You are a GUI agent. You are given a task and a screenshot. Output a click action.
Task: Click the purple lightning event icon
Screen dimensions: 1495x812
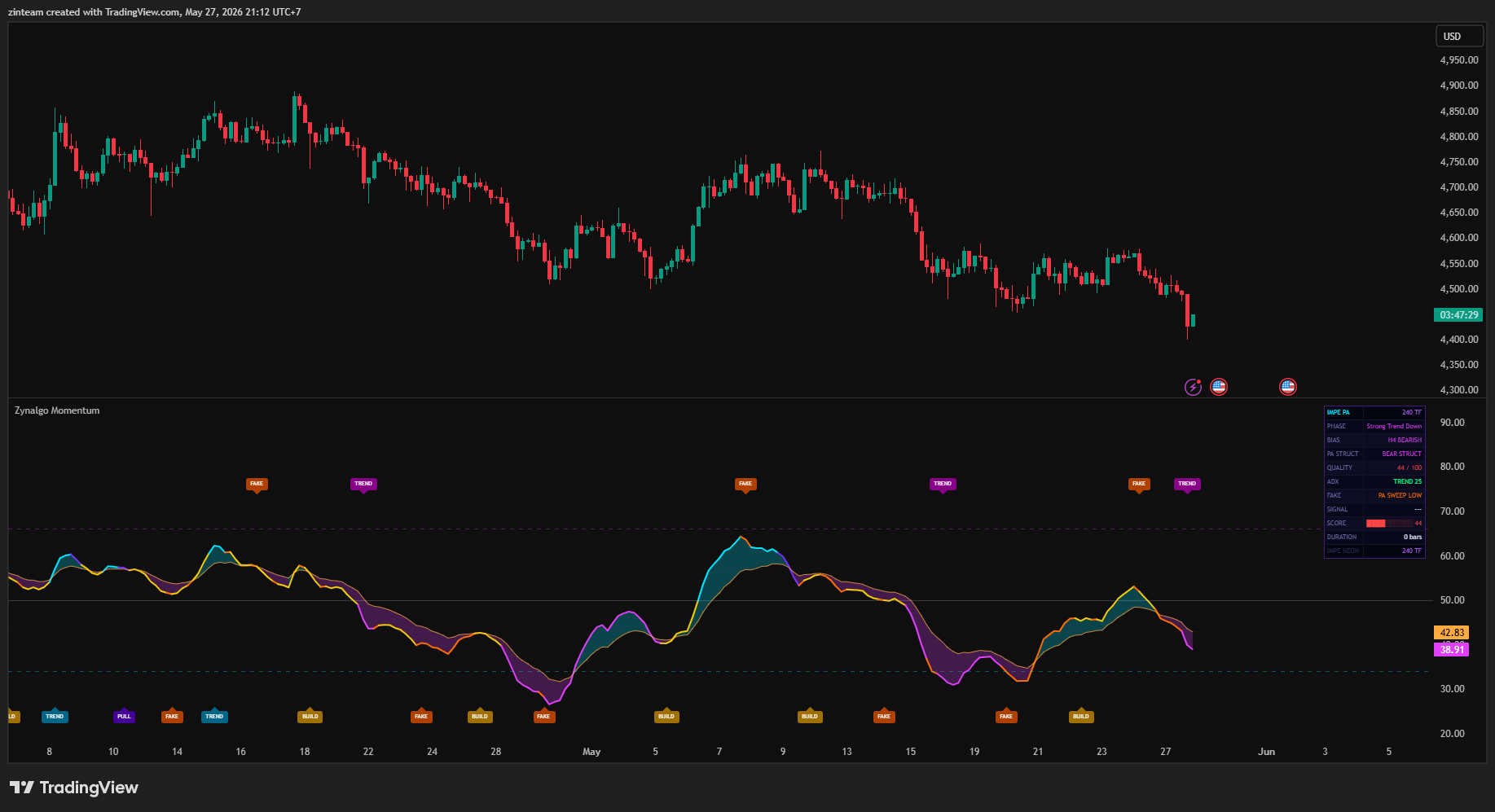tap(1193, 387)
